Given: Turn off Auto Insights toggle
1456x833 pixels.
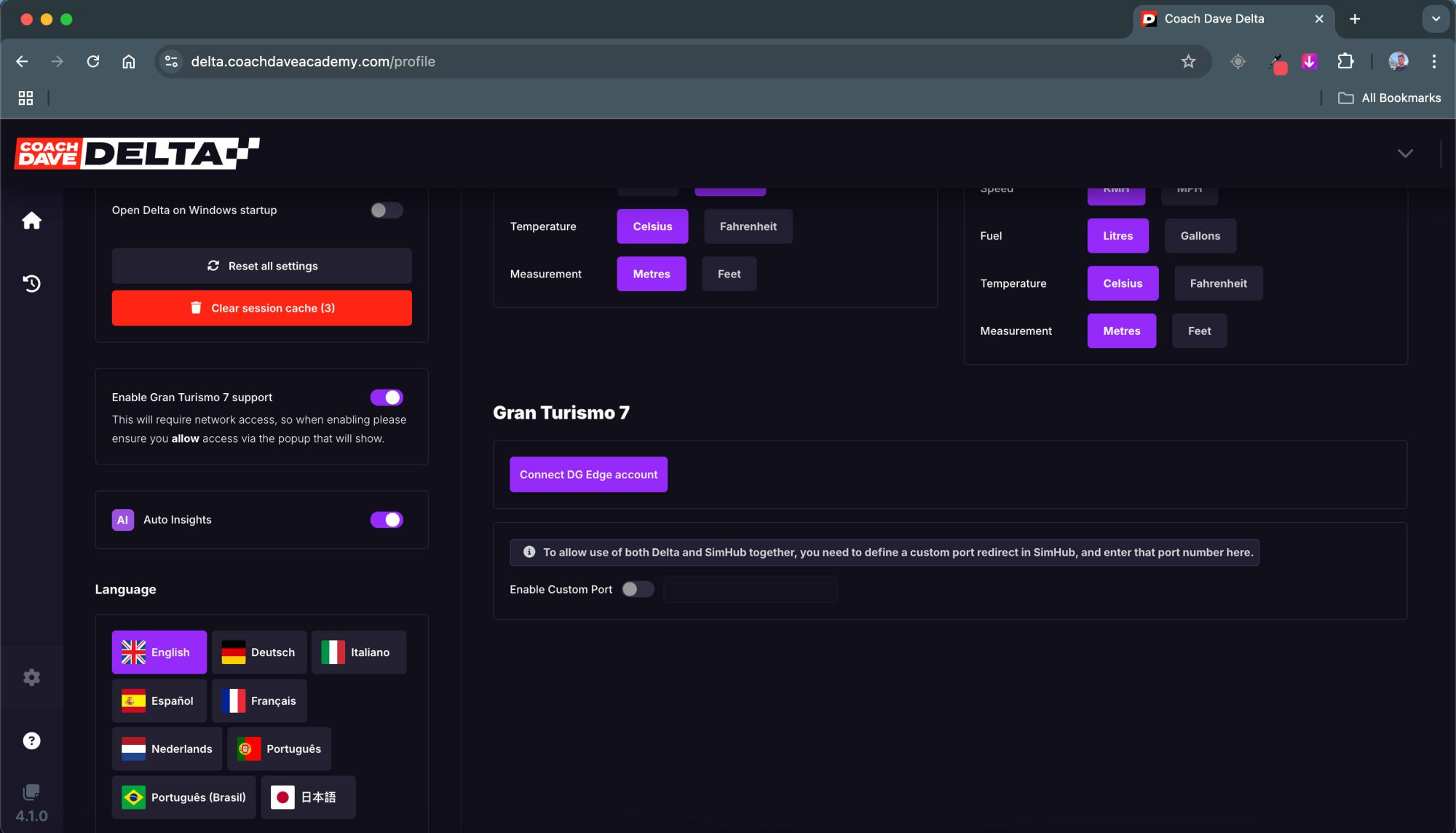Looking at the screenshot, I should pos(387,520).
